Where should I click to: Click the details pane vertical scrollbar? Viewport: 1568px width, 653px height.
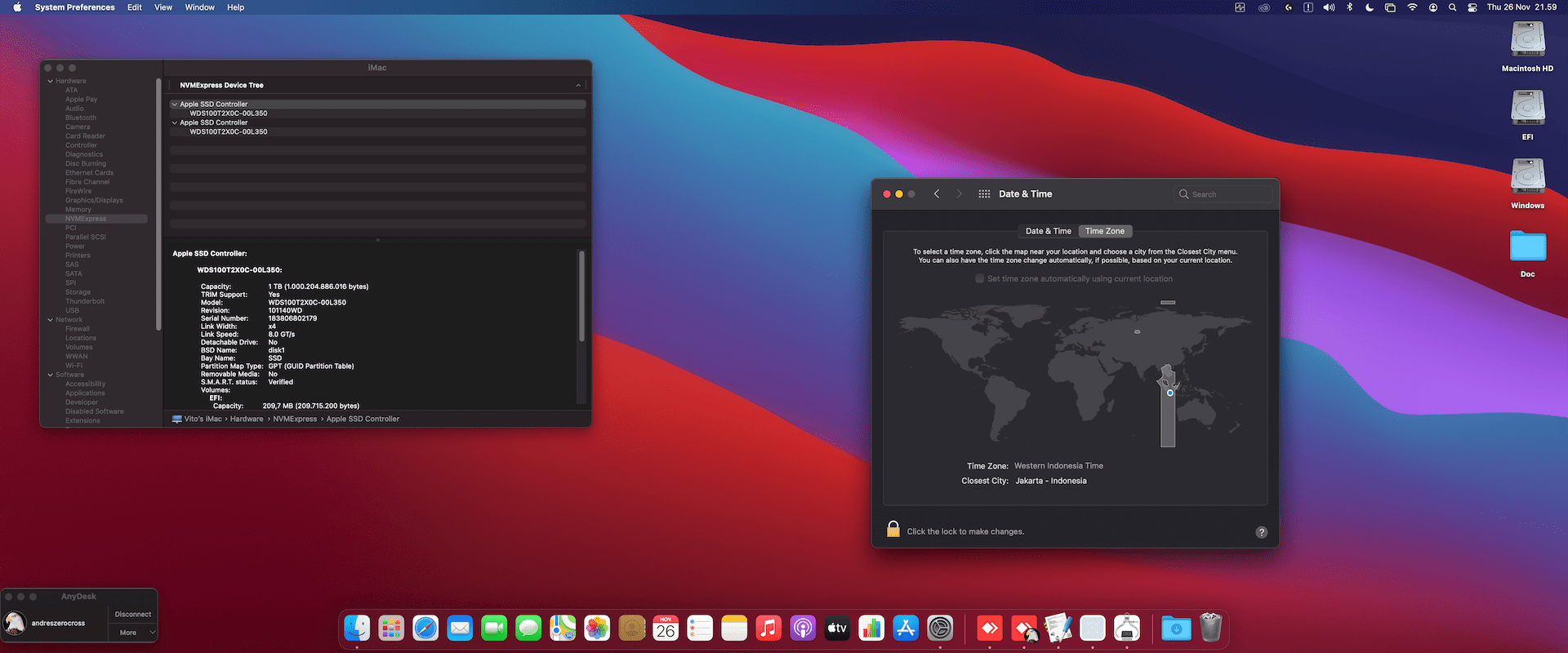[581, 296]
